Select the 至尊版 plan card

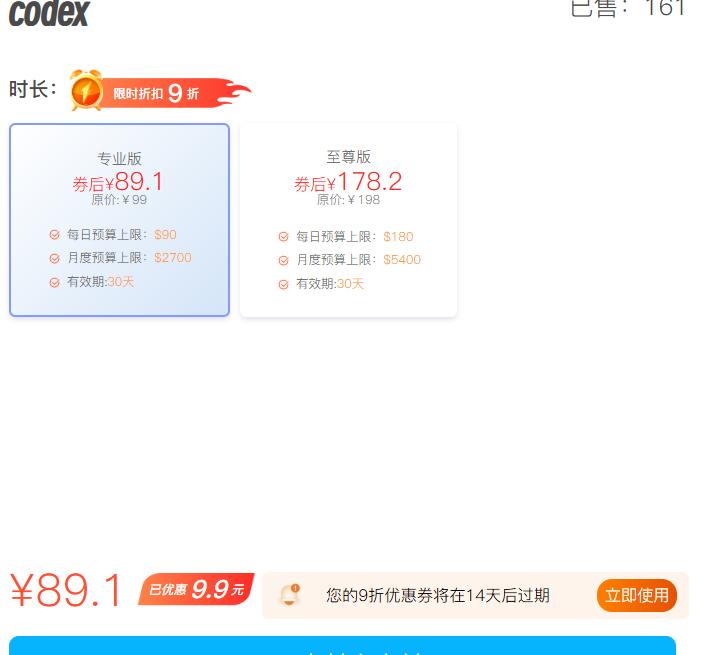click(349, 220)
